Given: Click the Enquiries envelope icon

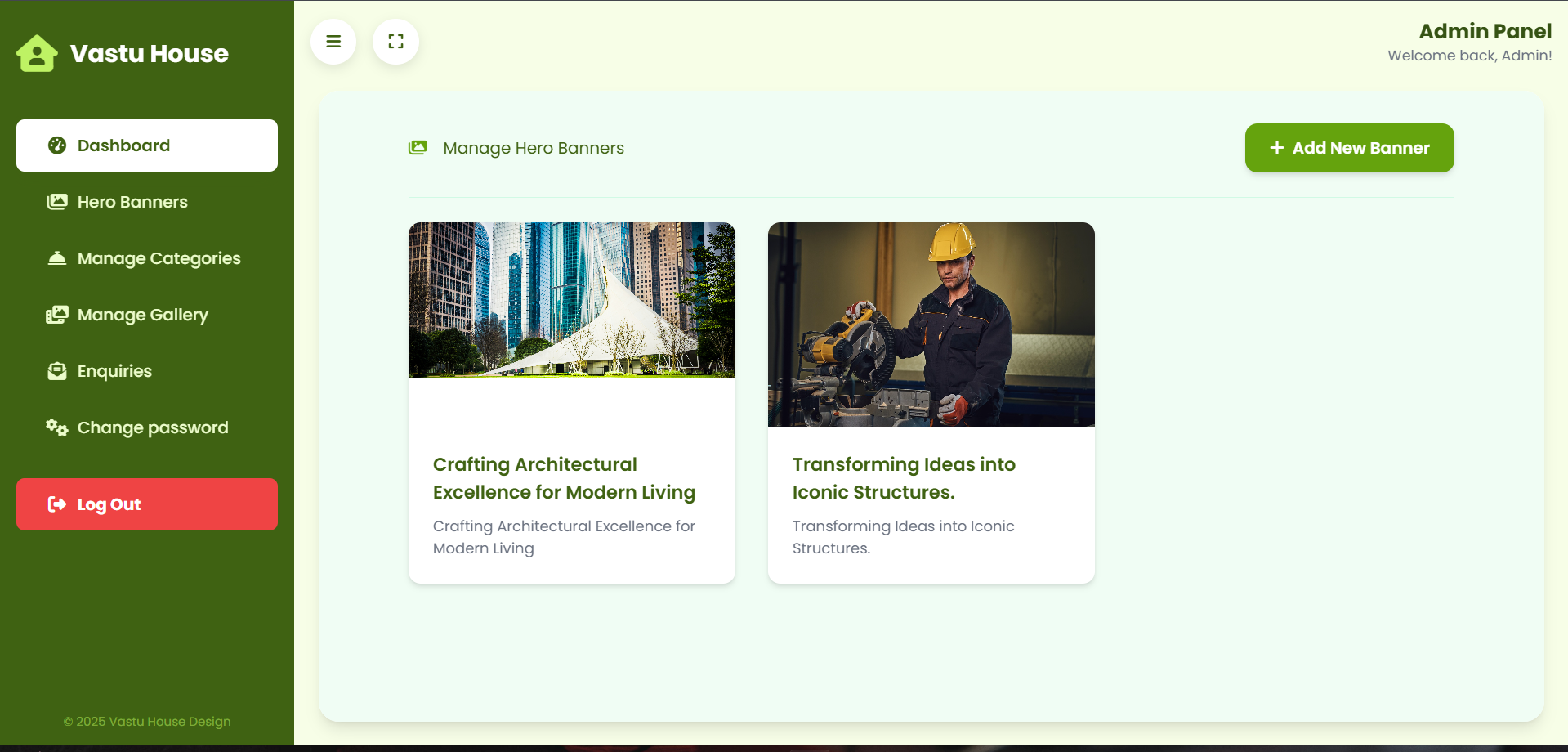Looking at the screenshot, I should (x=57, y=371).
